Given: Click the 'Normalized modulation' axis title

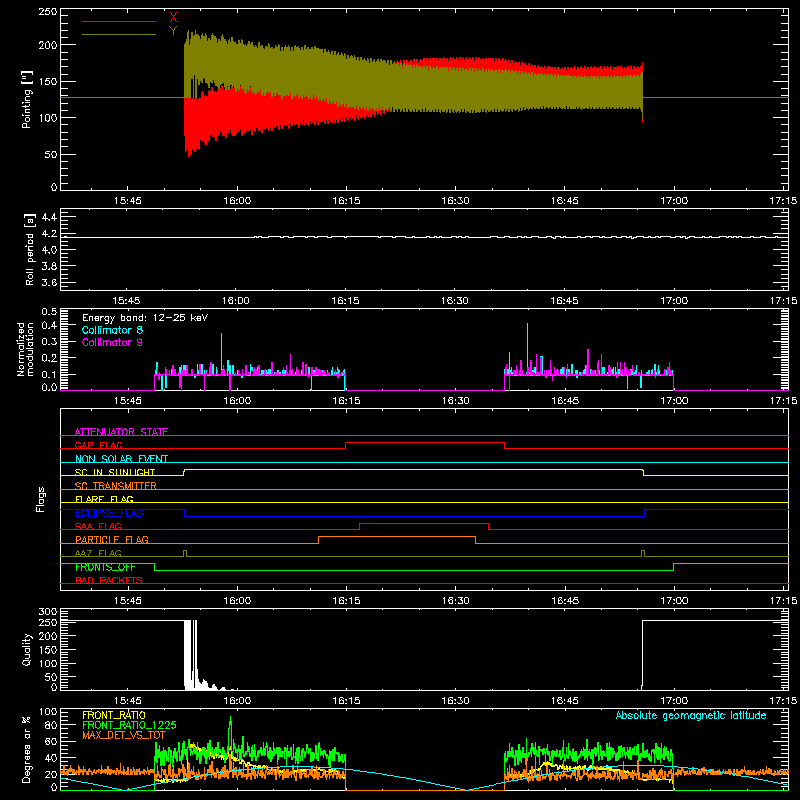Looking at the screenshot, I should pos(25,349).
